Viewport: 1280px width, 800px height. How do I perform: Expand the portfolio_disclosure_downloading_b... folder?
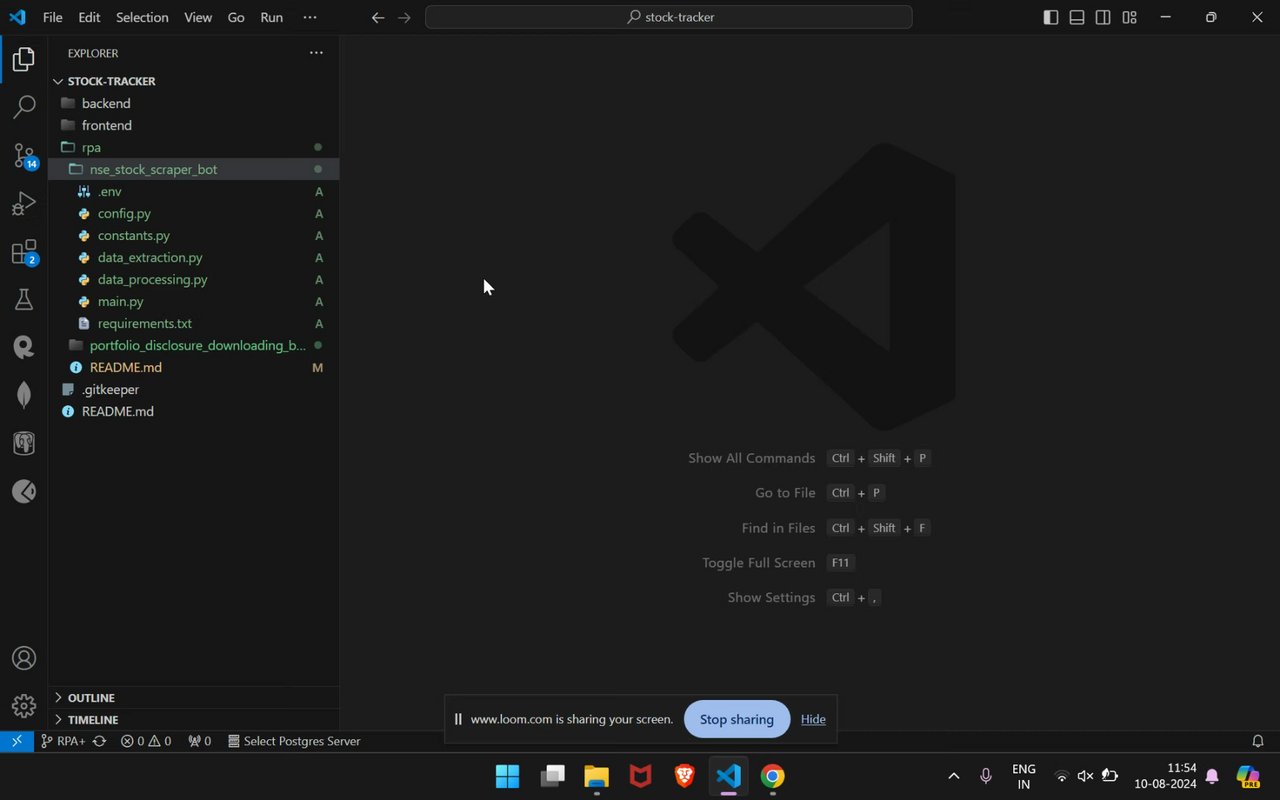tap(194, 345)
